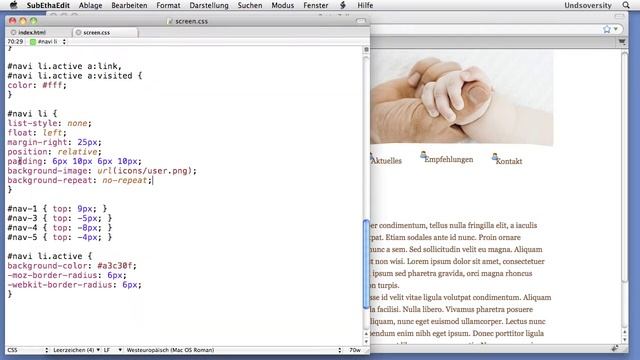Click the browser vertical scrollbar

click(624, 167)
